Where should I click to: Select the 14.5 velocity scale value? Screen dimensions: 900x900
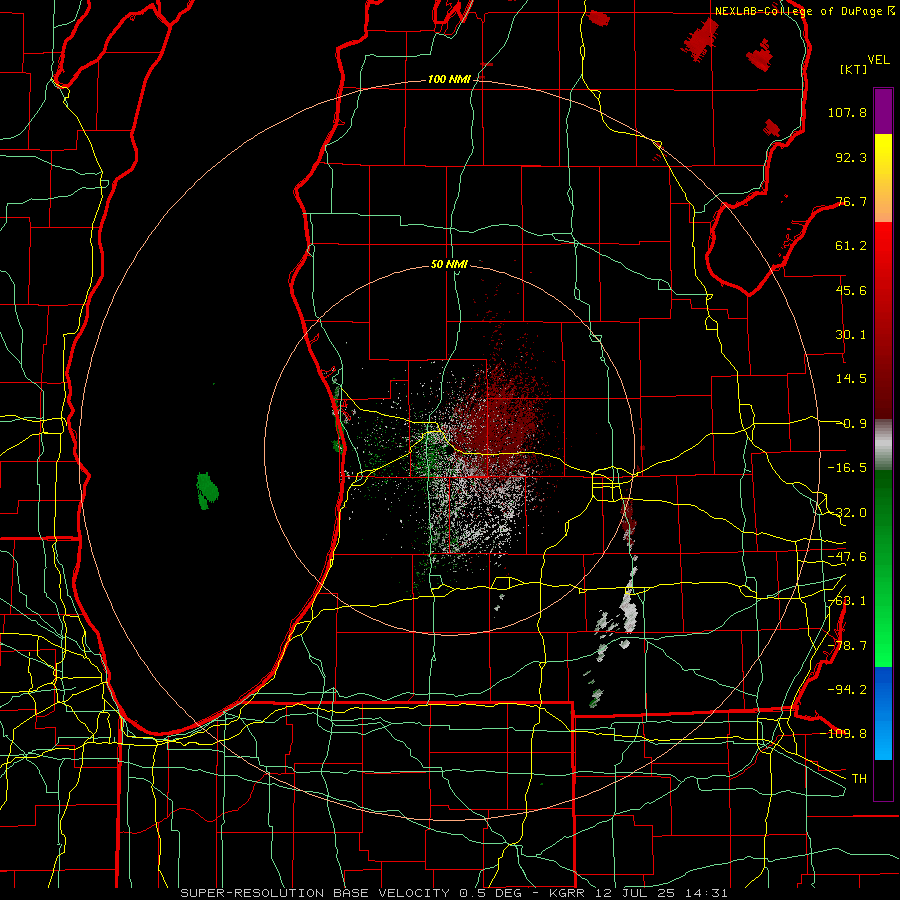(851, 379)
